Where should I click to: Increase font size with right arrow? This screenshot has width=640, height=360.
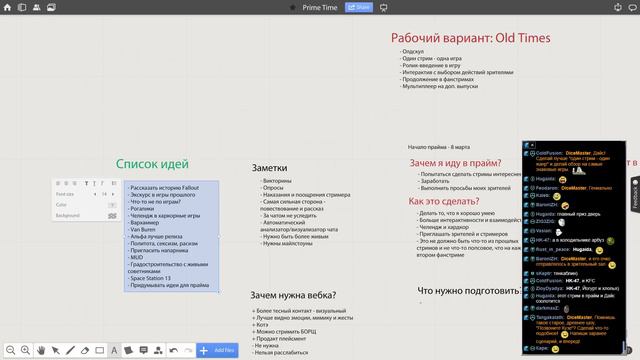click(113, 194)
